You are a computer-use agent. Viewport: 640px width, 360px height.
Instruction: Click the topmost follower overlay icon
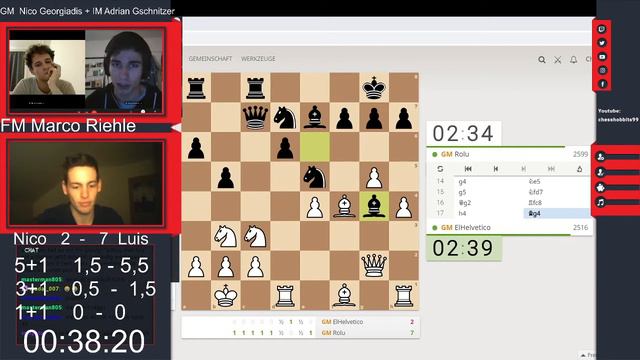pos(600,156)
